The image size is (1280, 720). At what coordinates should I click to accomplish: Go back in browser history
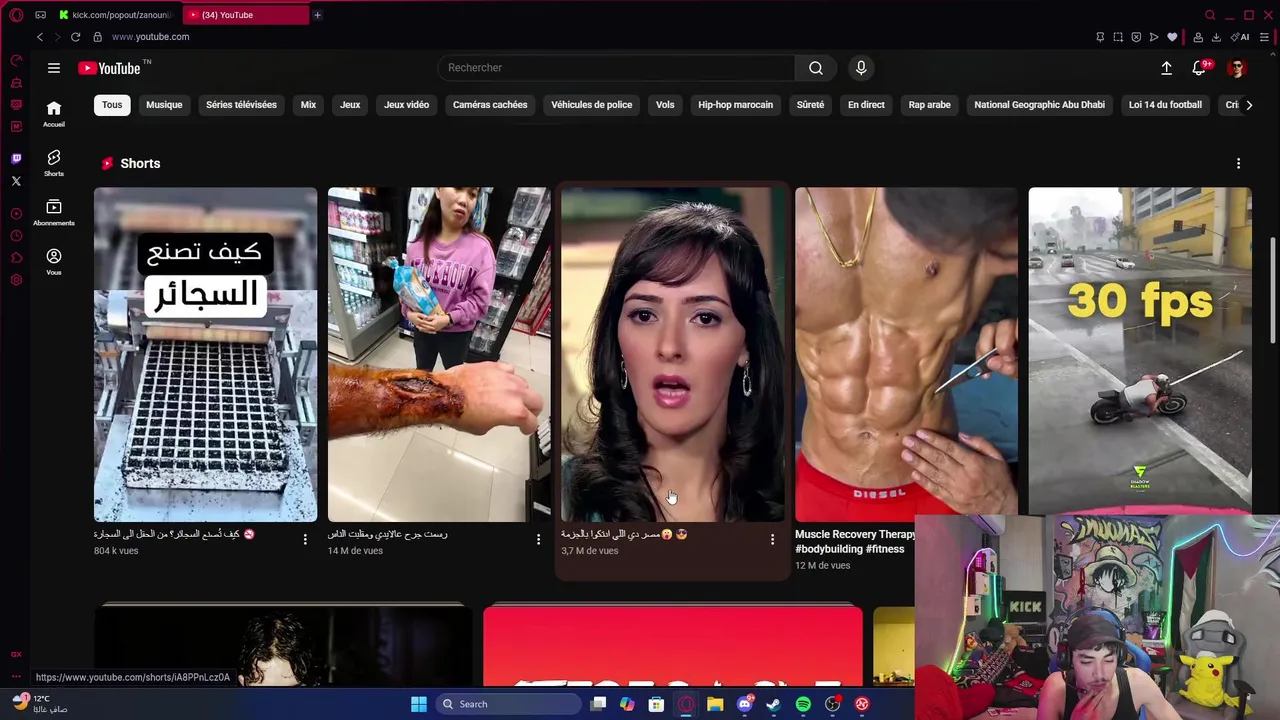click(x=40, y=37)
